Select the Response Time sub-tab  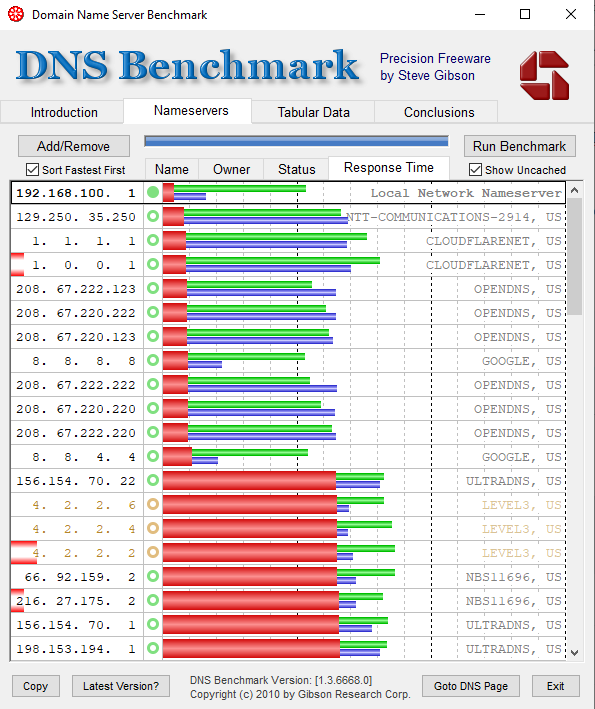click(x=388, y=168)
